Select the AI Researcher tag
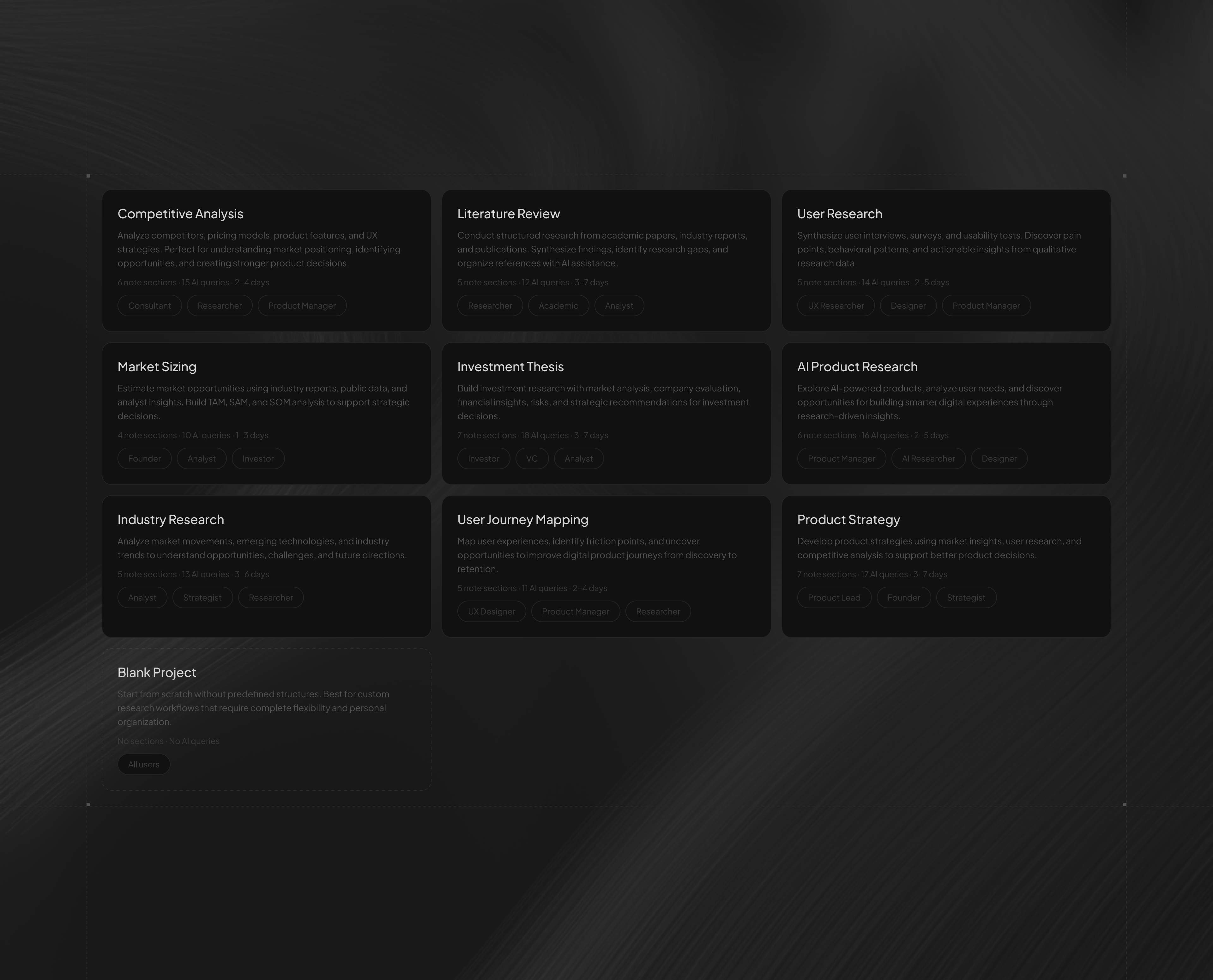1213x980 pixels. 928,458
